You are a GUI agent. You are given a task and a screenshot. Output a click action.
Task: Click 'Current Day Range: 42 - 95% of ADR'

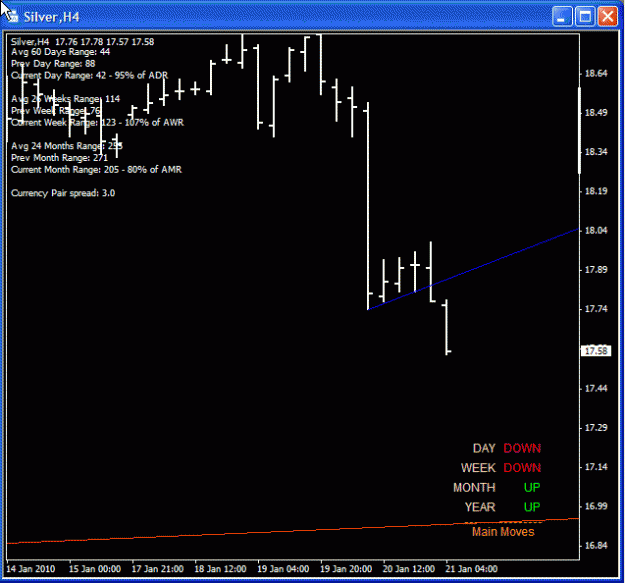point(90,75)
